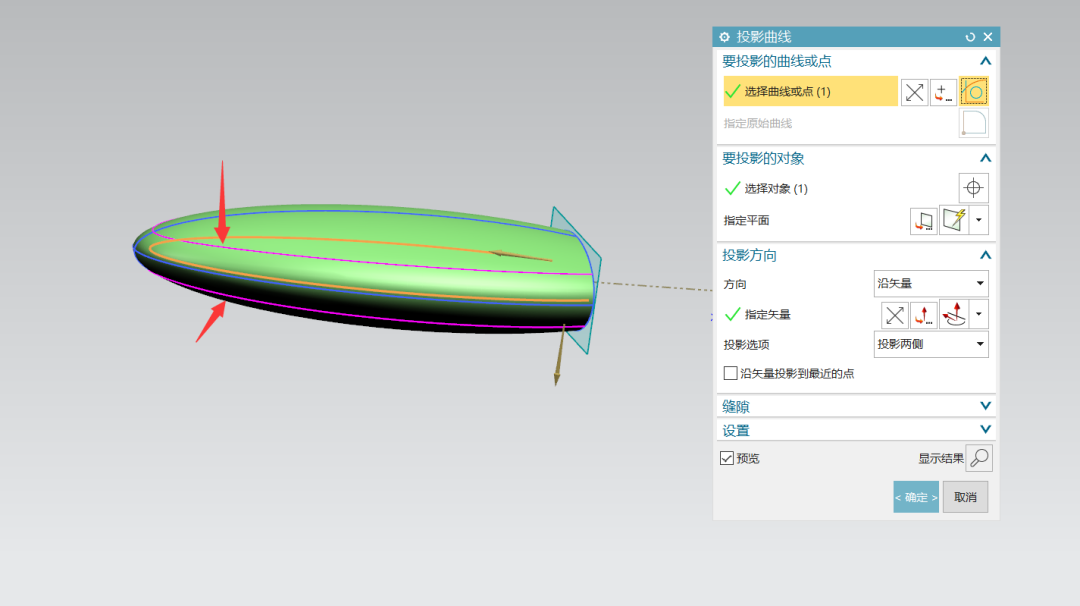Activate the 选择曲线或点 (1) selection field
Image resolution: width=1080 pixels, height=606 pixels.
810,91
